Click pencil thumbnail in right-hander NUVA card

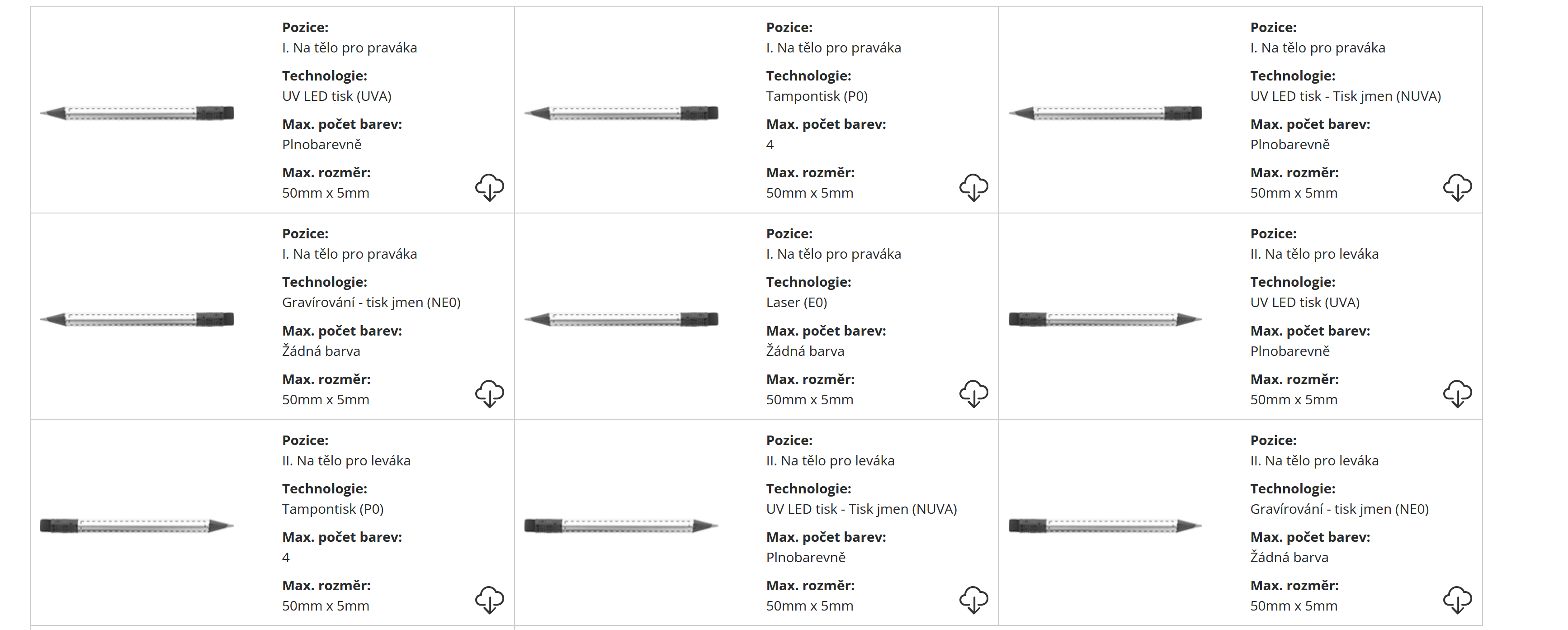pos(1105,113)
